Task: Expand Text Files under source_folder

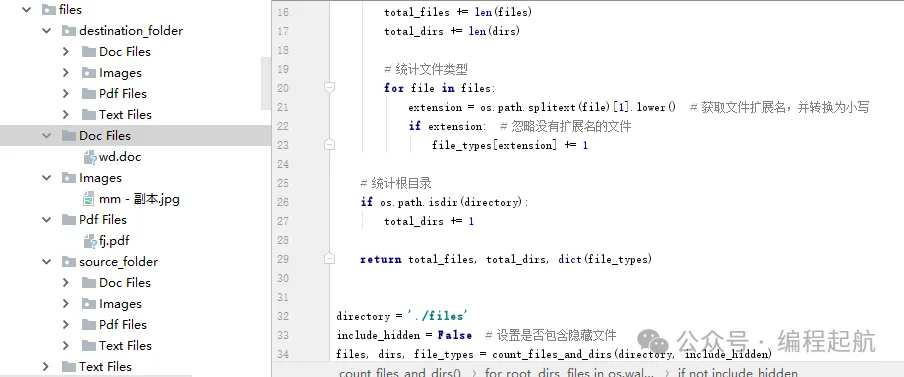Action: 66,346
